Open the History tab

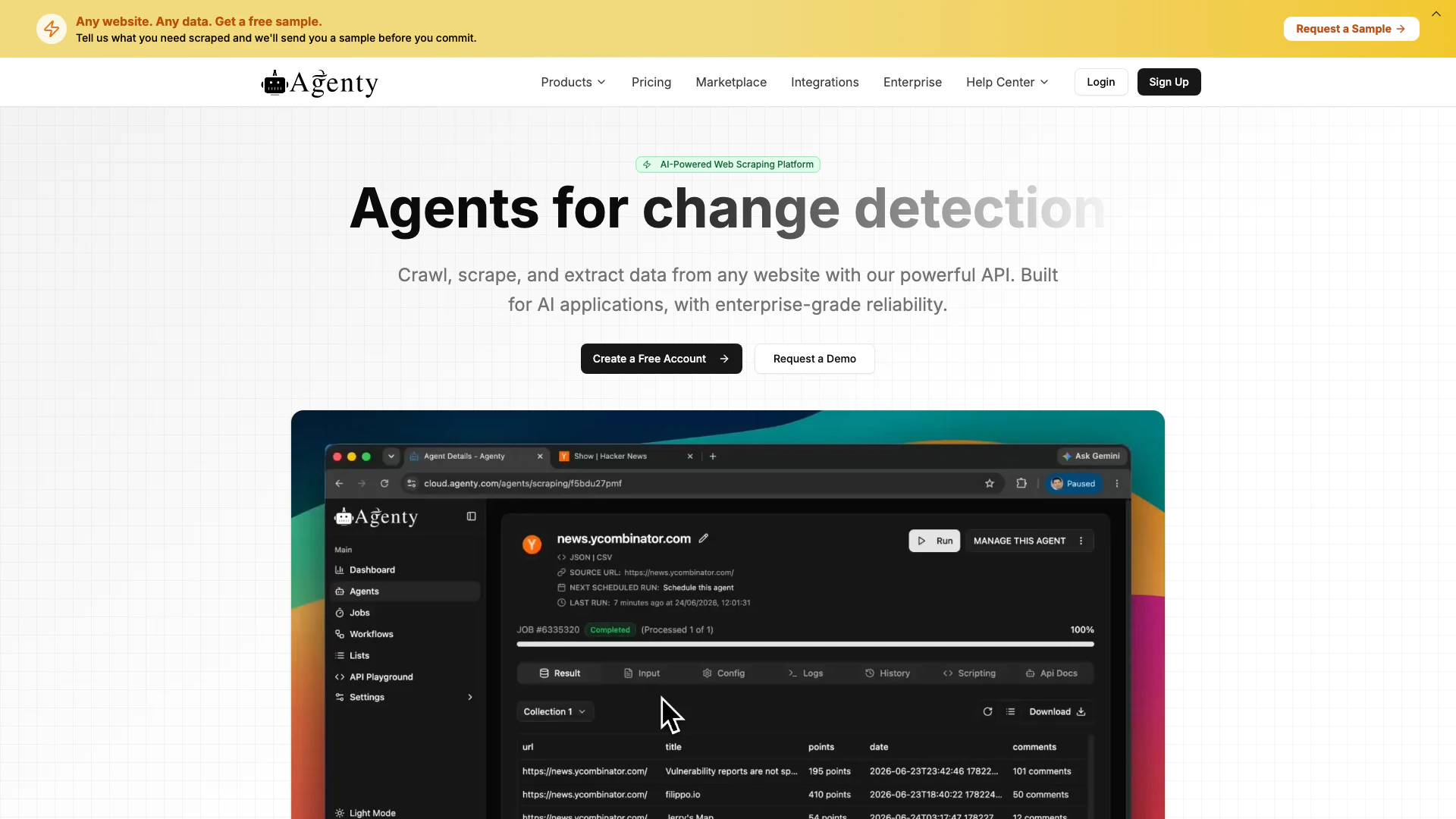[x=887, y=673]
